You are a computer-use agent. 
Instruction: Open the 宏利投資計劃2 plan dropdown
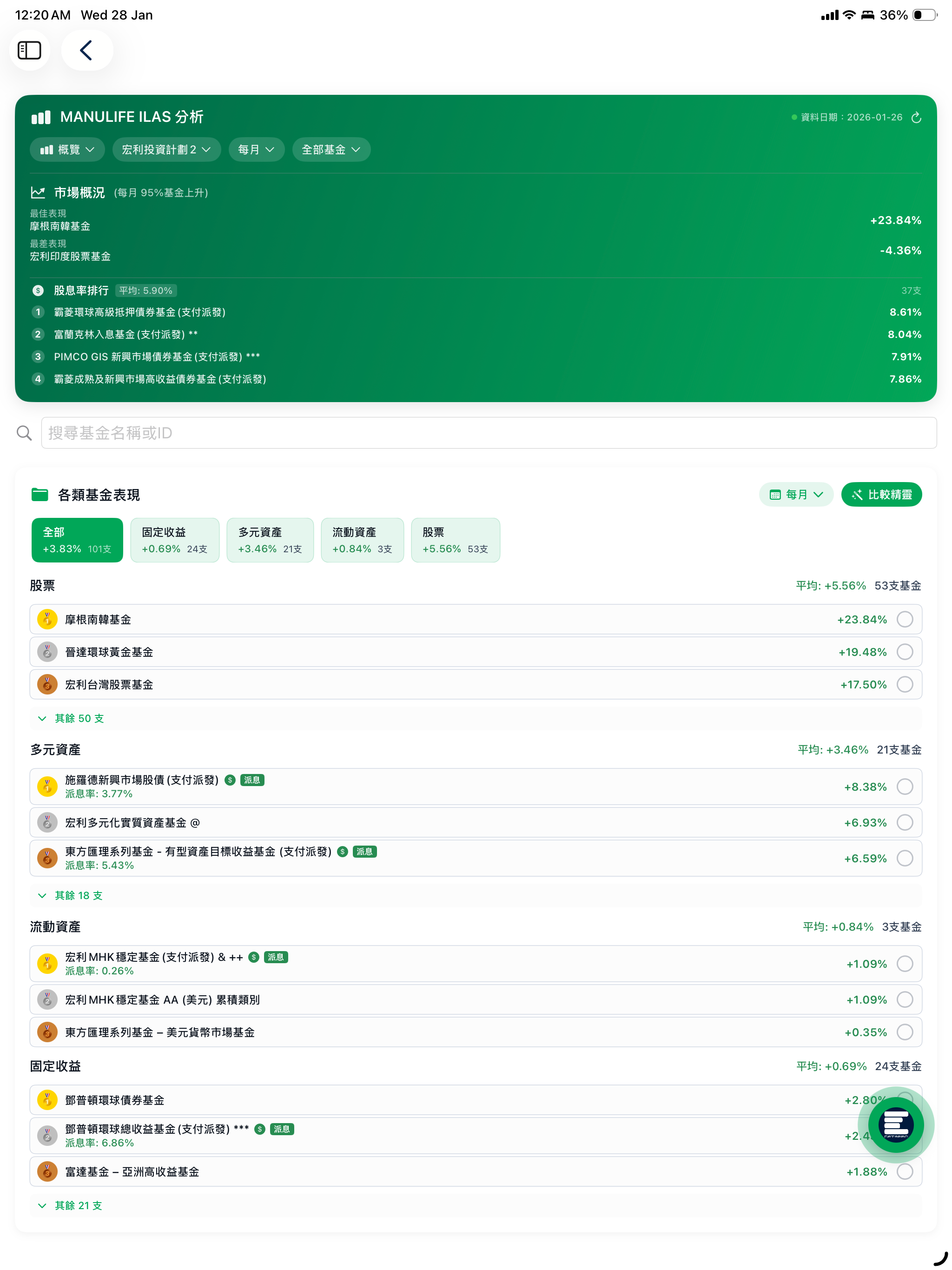coord(166,150)
